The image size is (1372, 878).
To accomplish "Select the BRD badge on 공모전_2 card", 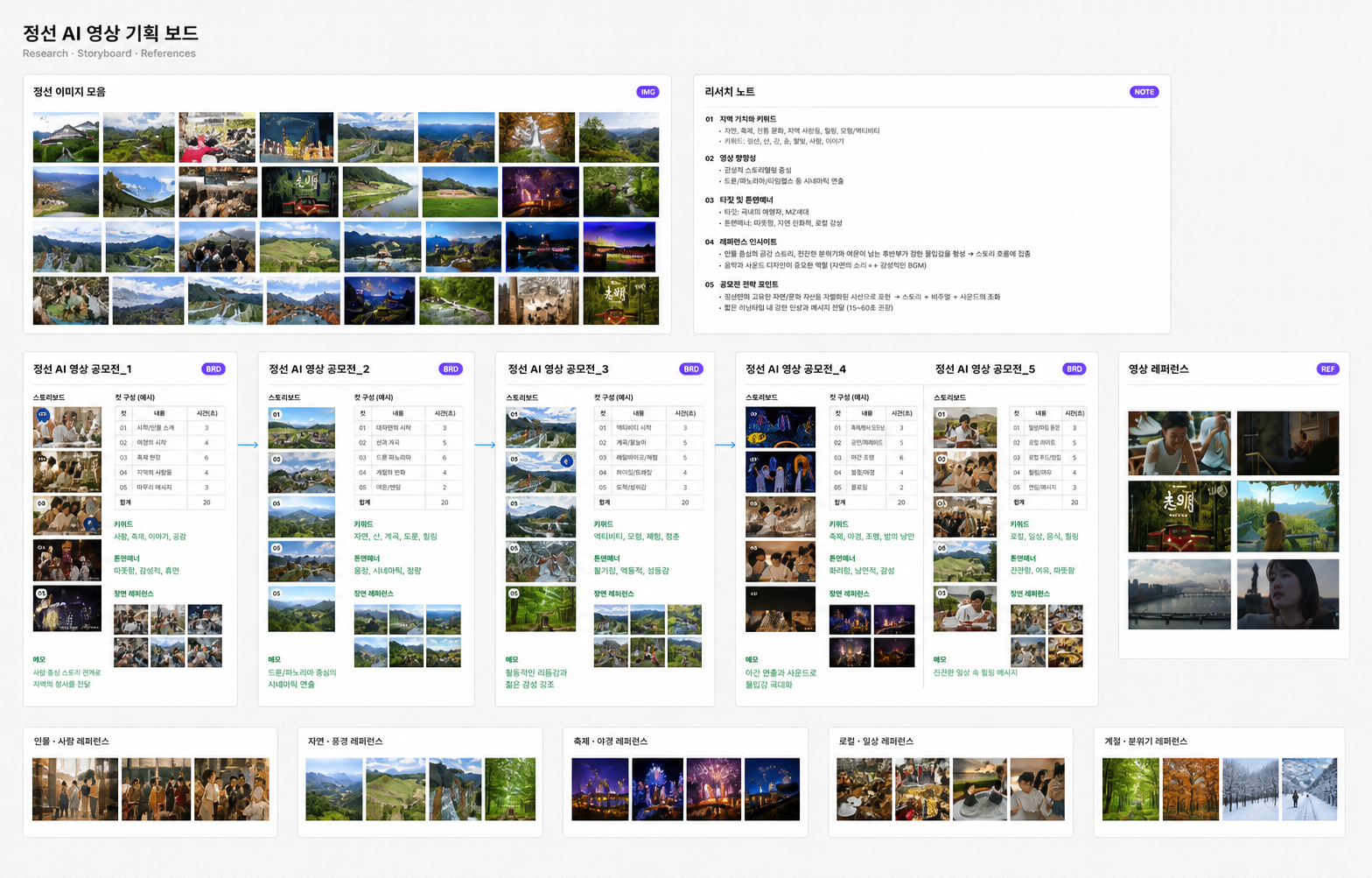I will (x=451, y=369).
